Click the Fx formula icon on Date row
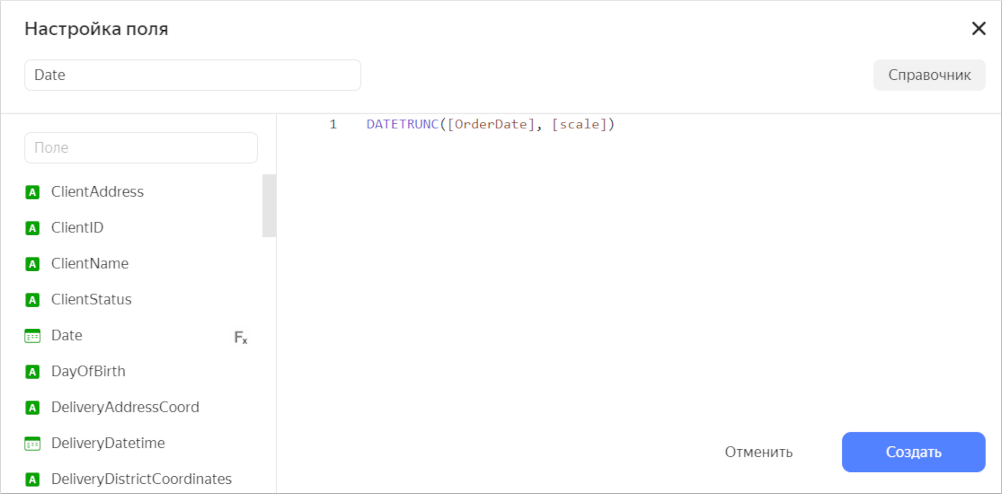The width and height of the screenshot is (1002, 494). [x=241, y=337]
